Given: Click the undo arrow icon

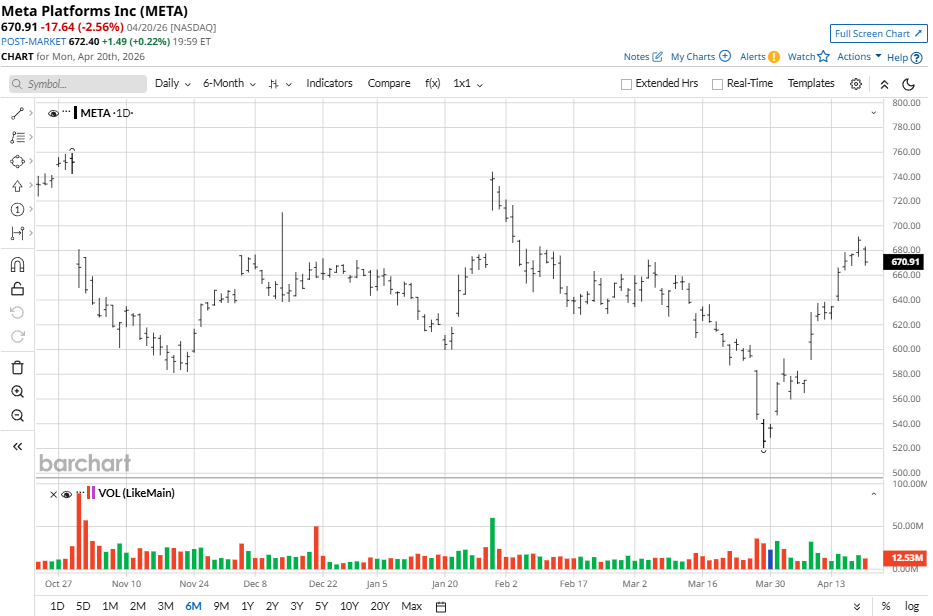Looking at the screenshot, I should click(17, 313).
